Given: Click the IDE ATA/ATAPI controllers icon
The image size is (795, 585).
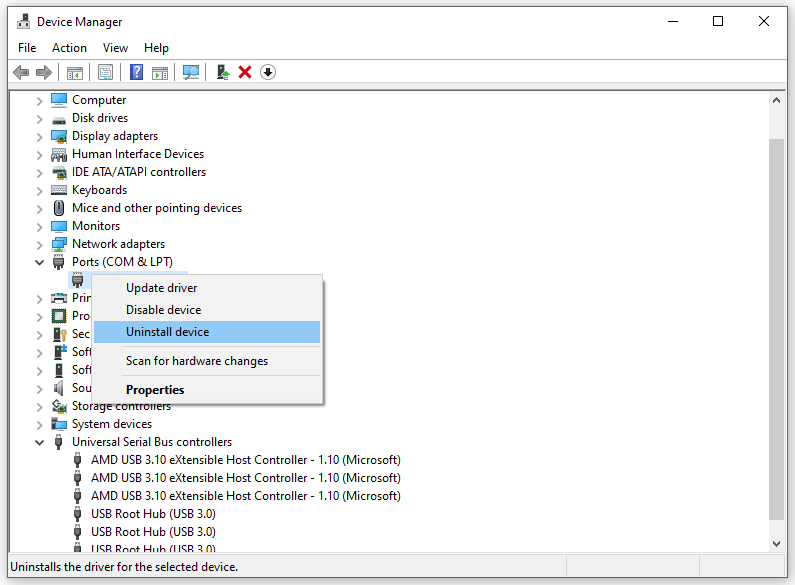Looking at the screenshot, I should 59,172.
